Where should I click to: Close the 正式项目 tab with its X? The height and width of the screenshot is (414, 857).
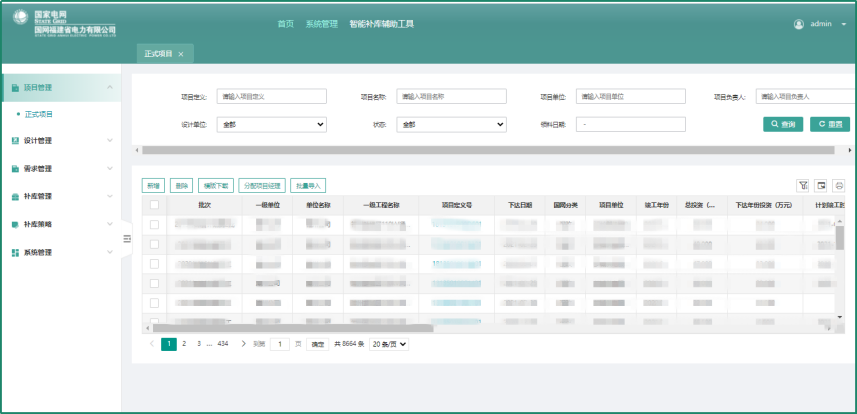pos(181,53)
